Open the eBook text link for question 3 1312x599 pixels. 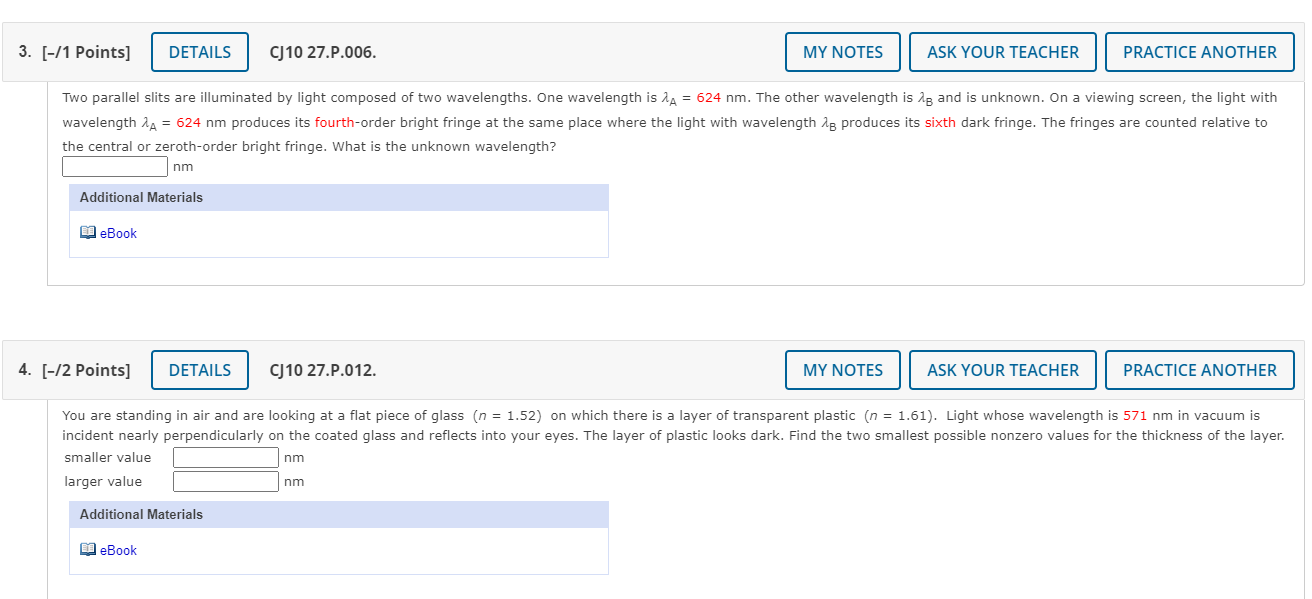pyautogui.click(x=118, y=233)
